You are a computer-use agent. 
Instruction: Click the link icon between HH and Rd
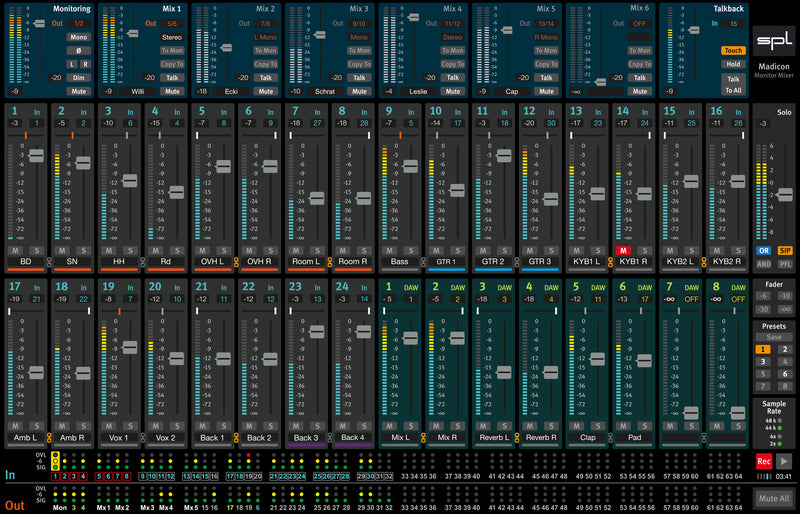[x=142, y=262]
